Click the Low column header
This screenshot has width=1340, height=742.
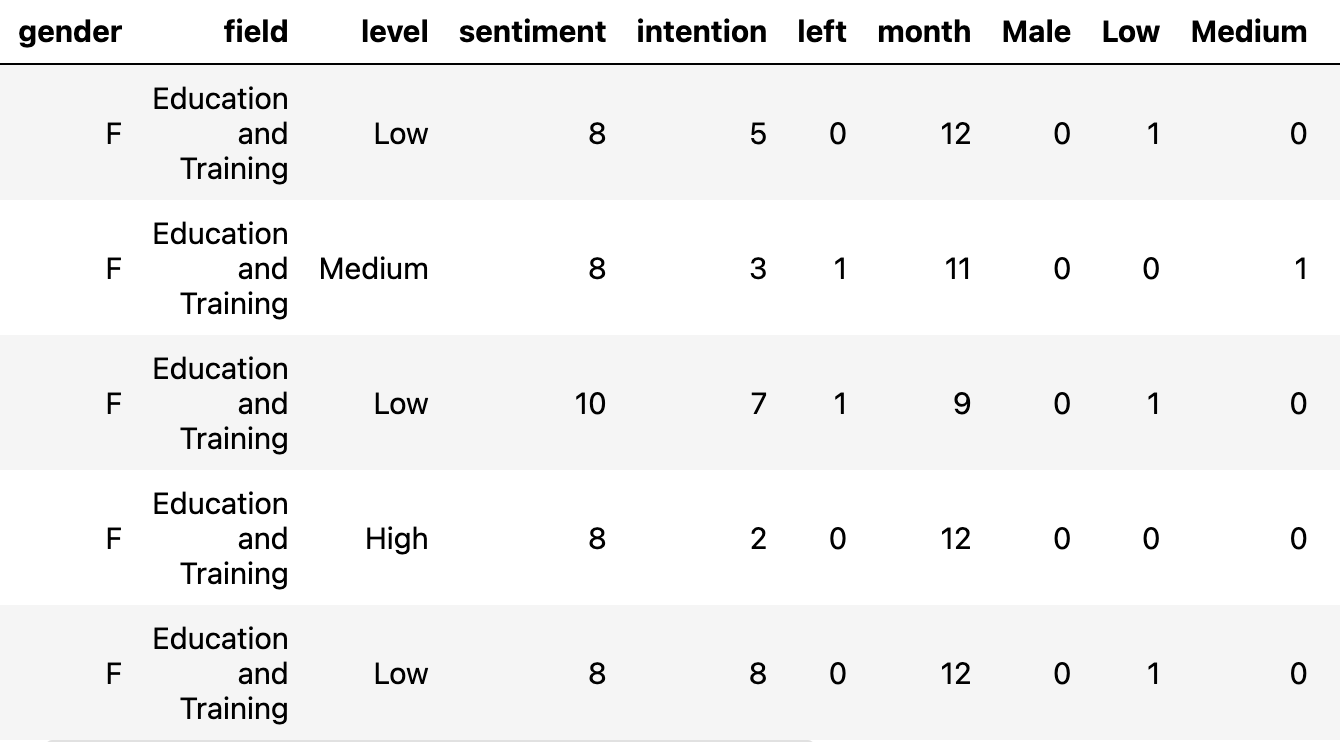tap(1131, 32)
